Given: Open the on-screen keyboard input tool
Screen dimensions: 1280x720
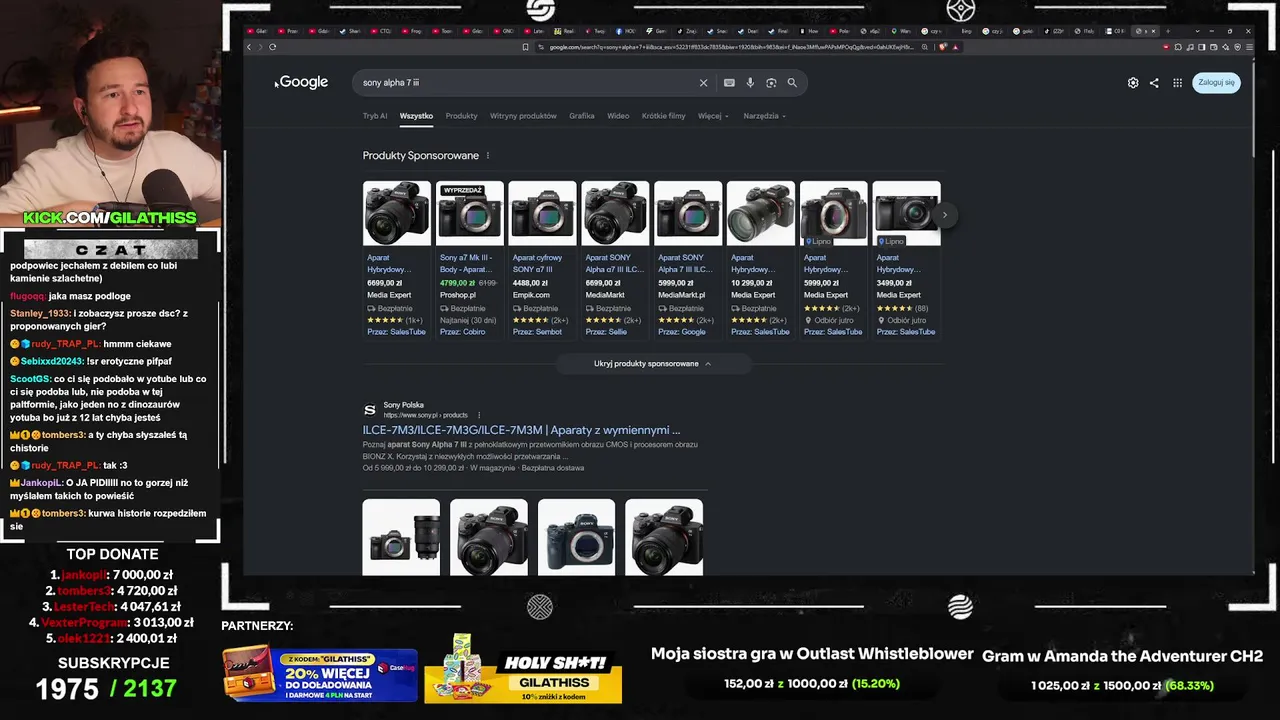Looking at the screenshot, I should pyautogui.click(x=729, y=83).
